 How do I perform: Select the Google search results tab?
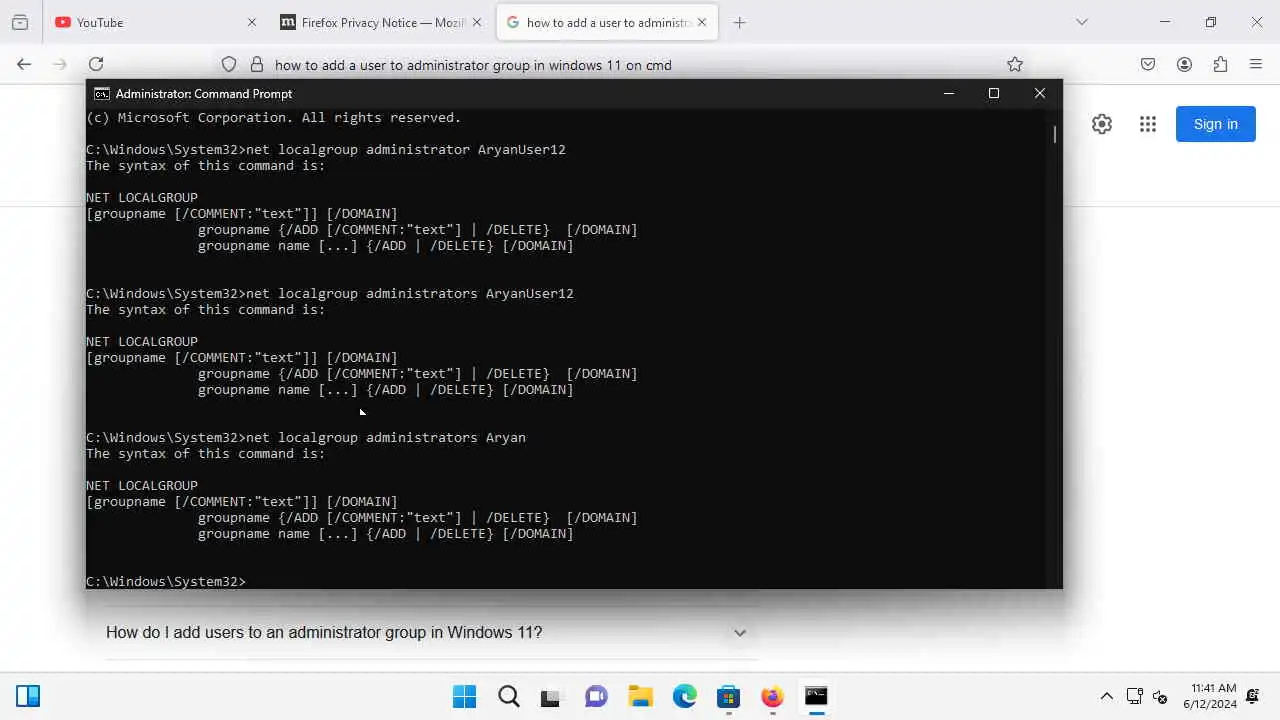click(607, 22)
